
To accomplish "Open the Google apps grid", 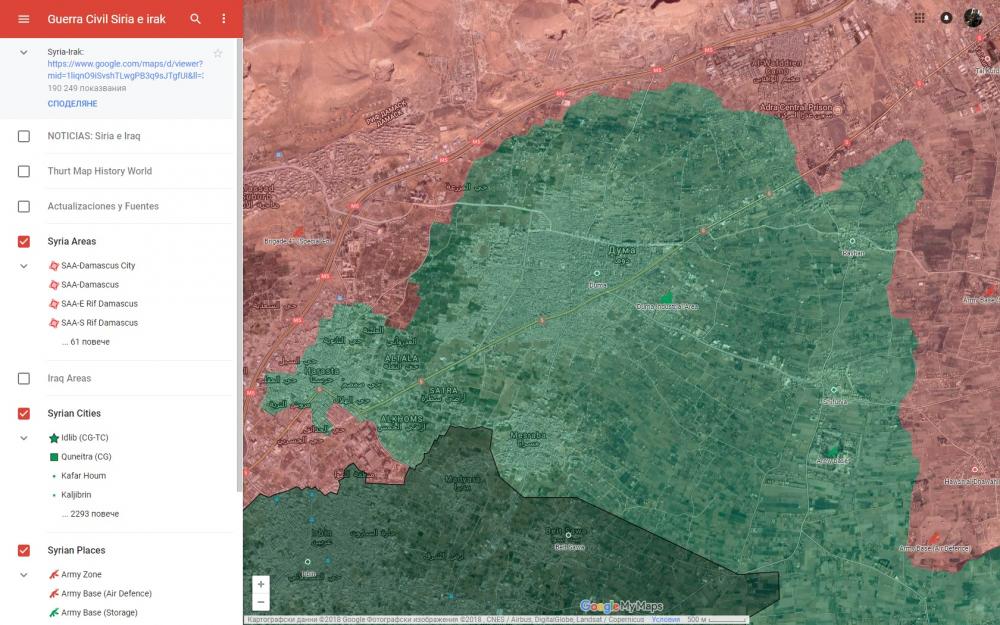I will coord(919,18).
